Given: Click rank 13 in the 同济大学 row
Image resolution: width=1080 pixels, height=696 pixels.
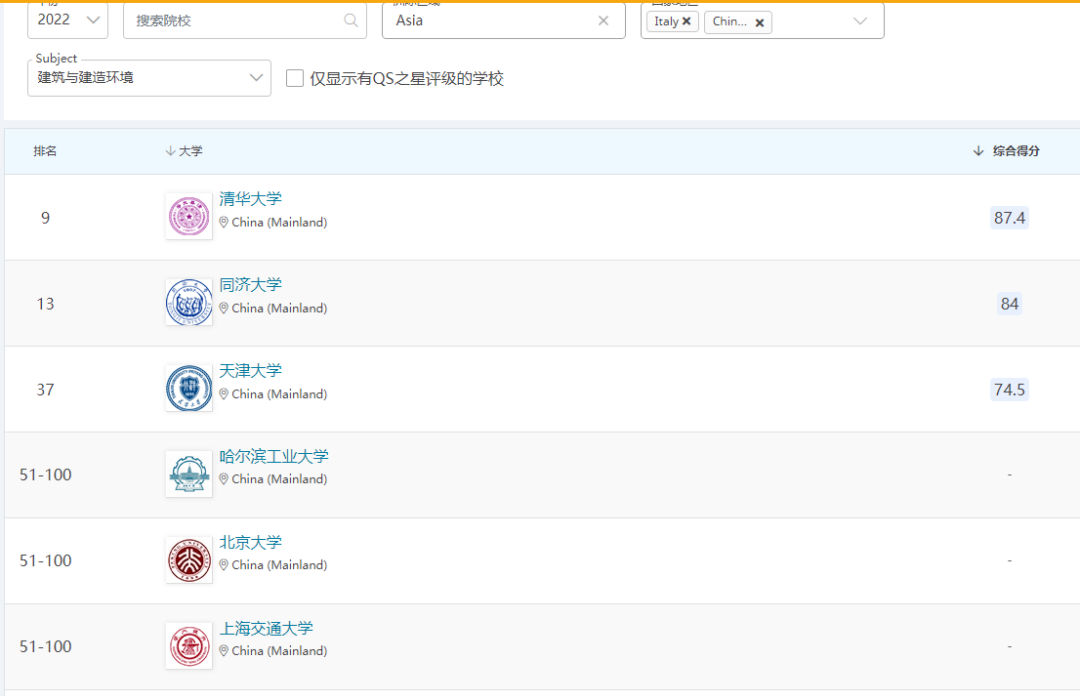Looking at the screenshot, I should tap(45, 304).
